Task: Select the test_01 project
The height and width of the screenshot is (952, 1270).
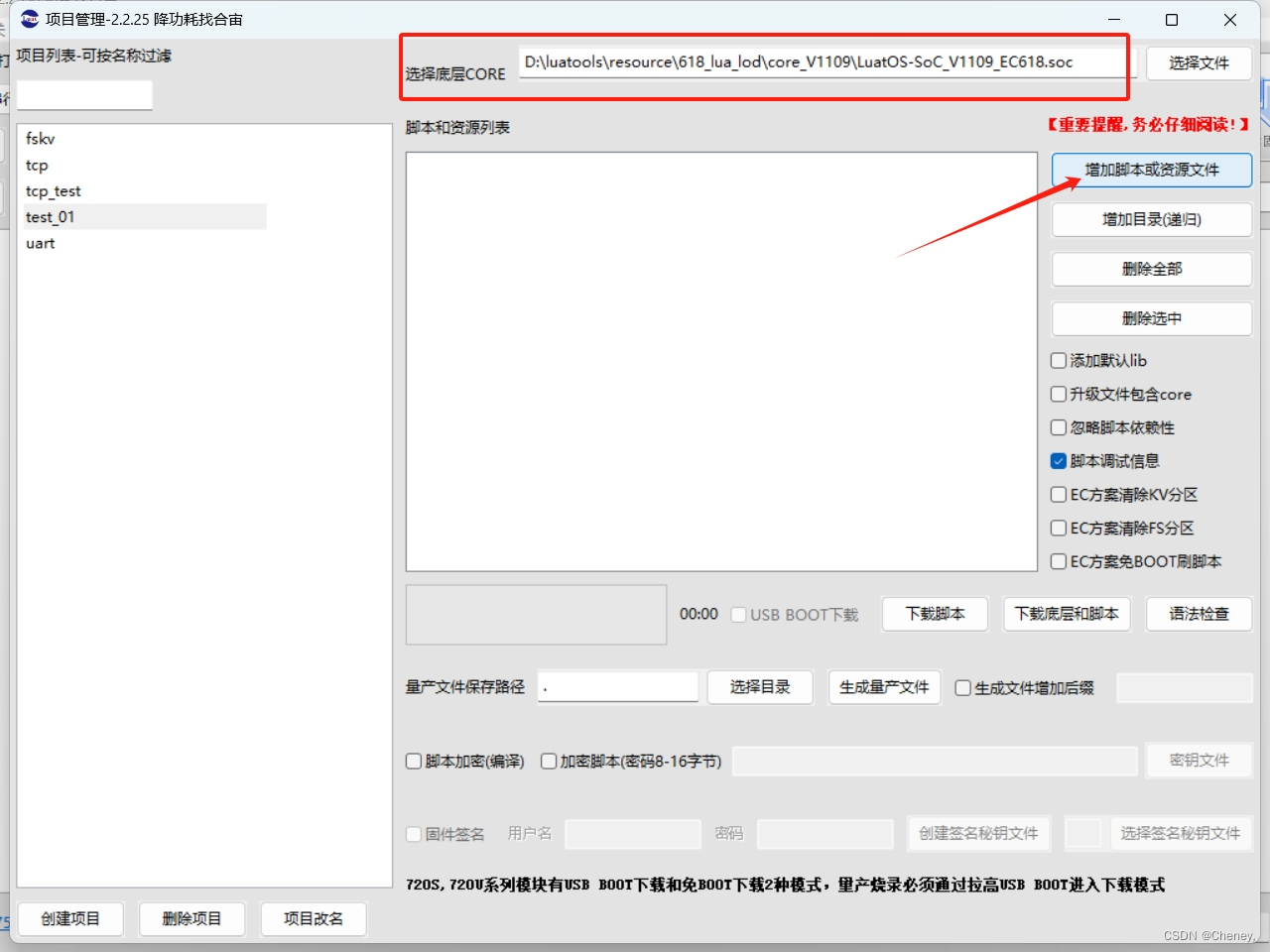Action: point(145,217)
